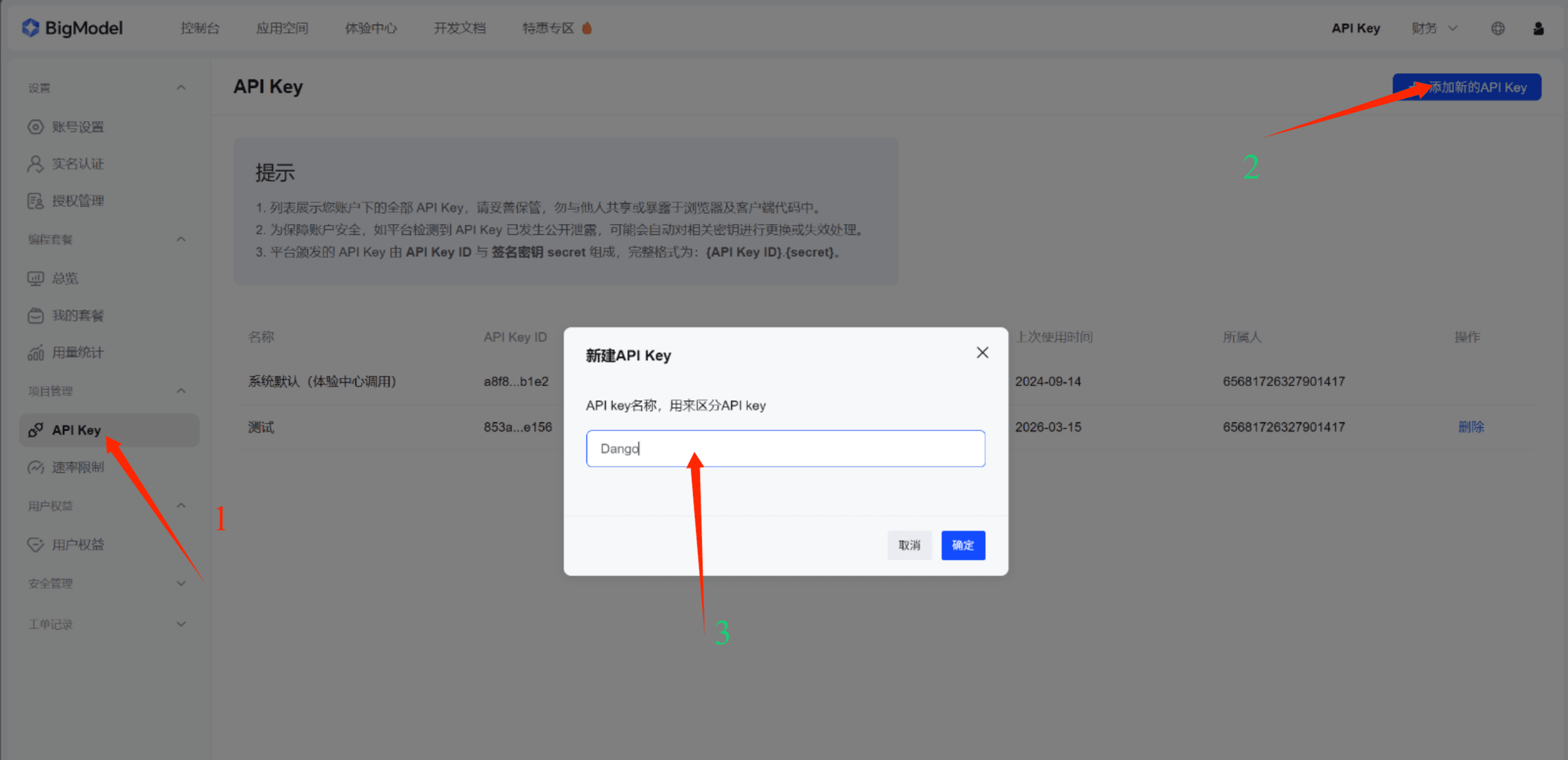The height and width of the screenshot is (760, 1568).
Task: Expand the 安全管理 sidebar section
Action: point(181,583)
